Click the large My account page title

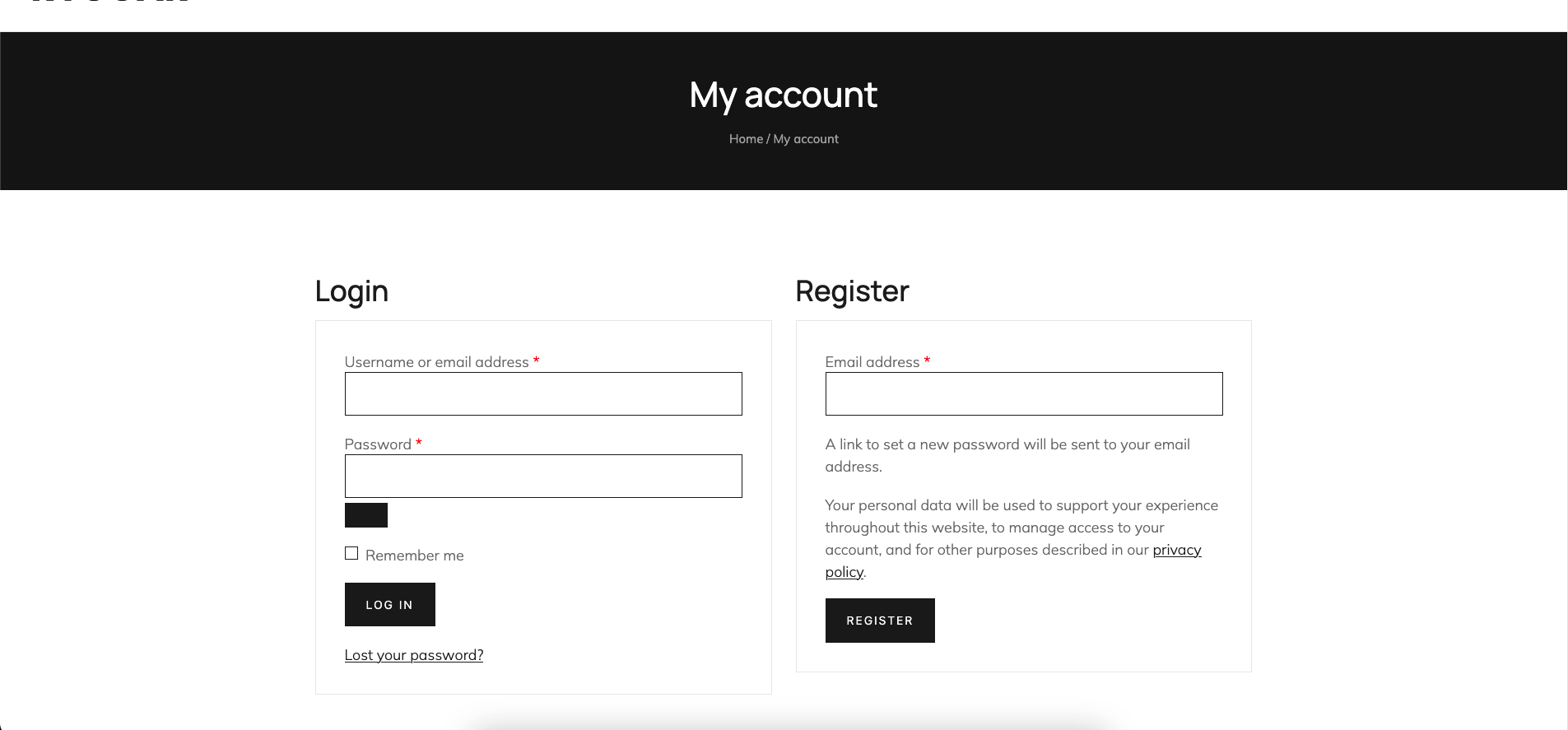(x=783, y=95)
